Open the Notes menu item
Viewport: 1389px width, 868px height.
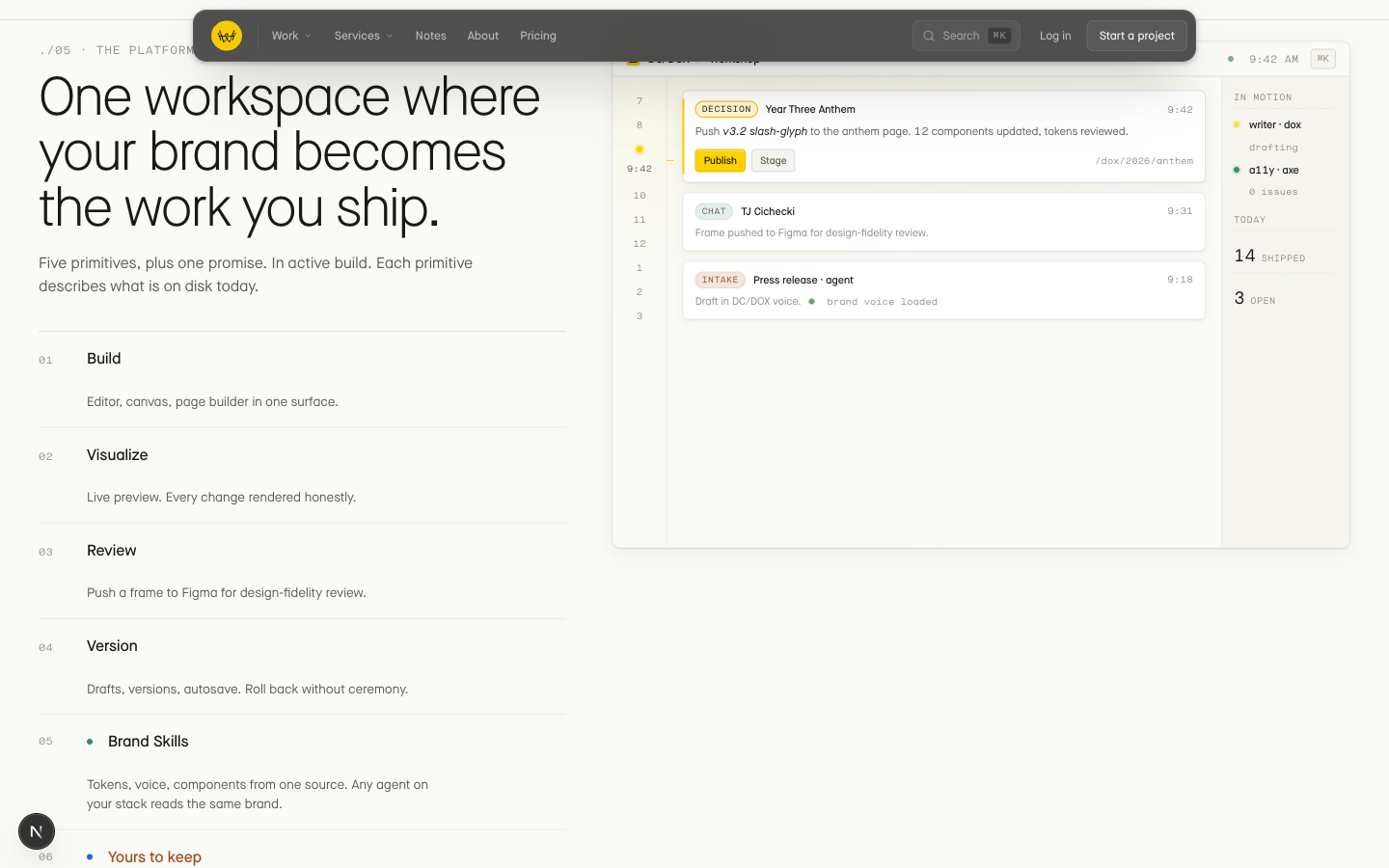click(431, 36)
